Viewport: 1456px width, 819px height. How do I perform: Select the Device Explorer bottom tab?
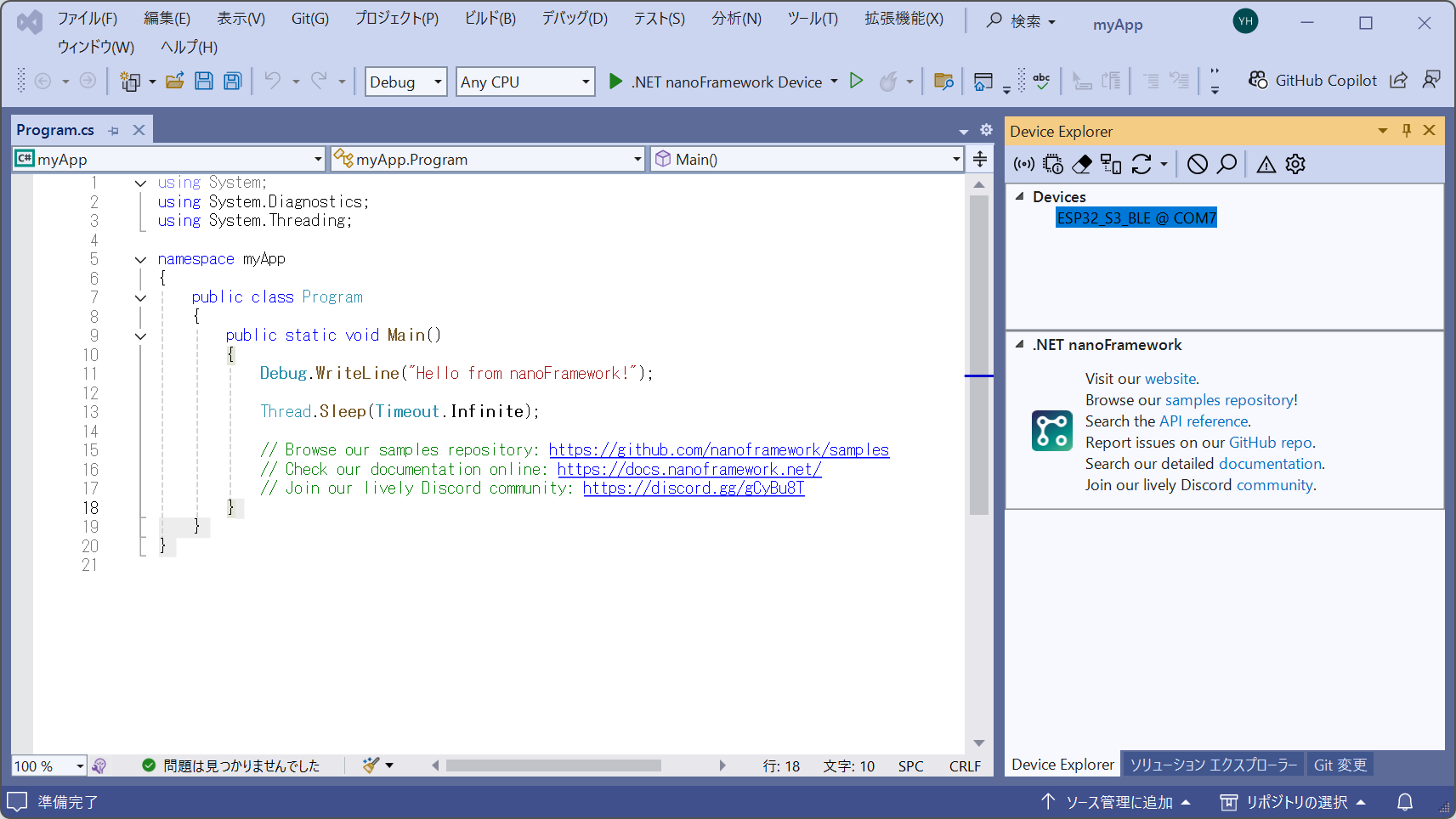click(x=1062, y=765)
